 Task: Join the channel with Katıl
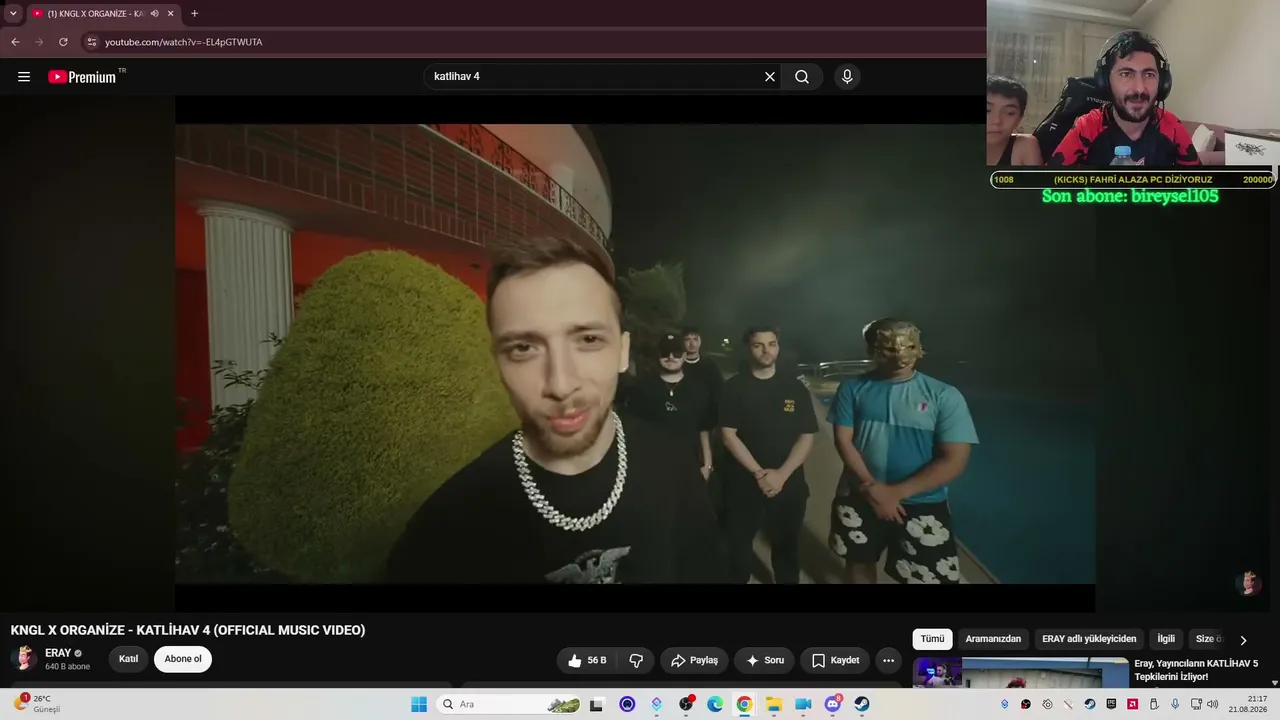click(x=129, y=659)
